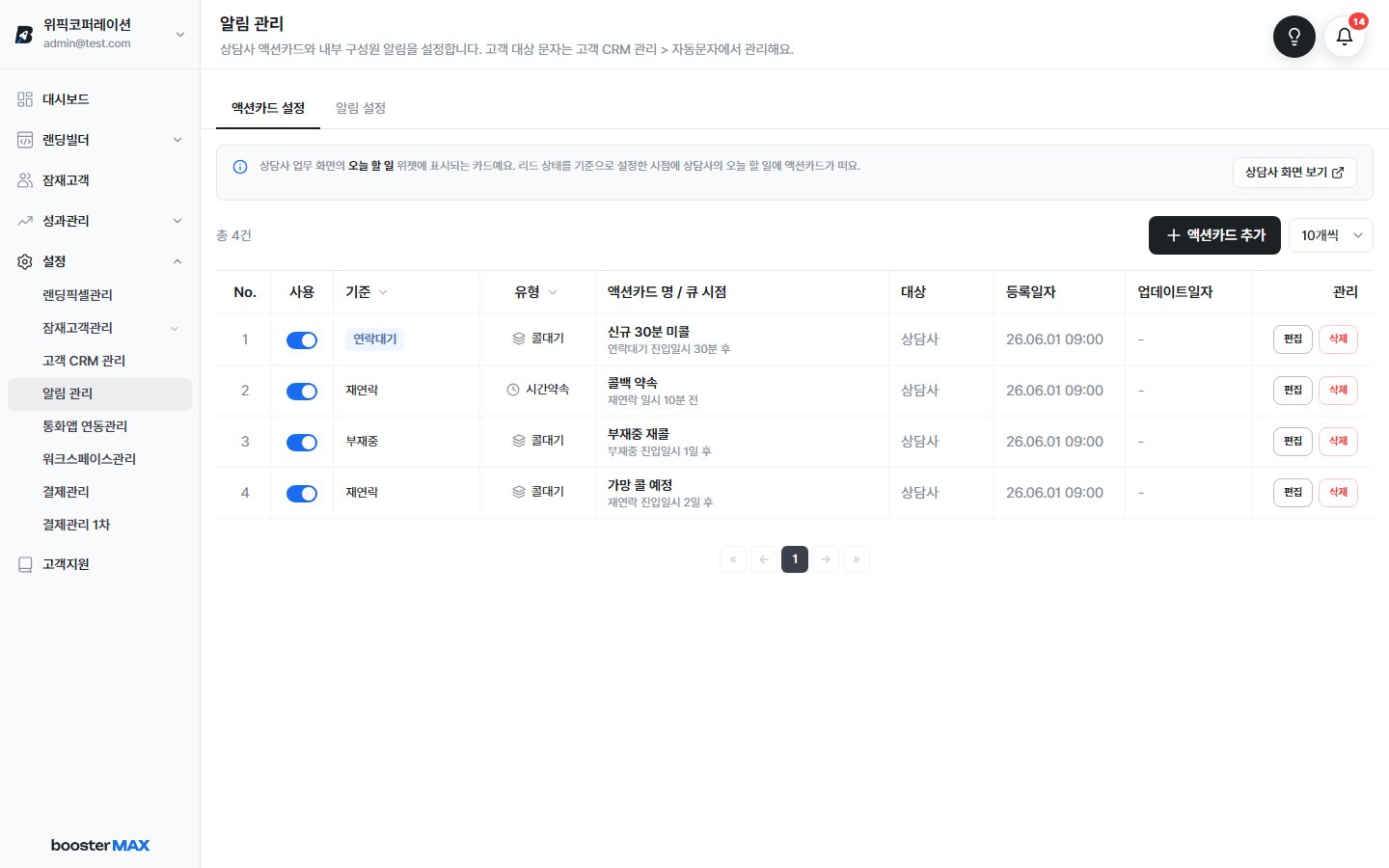The image size is (1389, 868).
Task: Edit the 신규 30분 미콜 action card
Action: tap(1293, 339)
